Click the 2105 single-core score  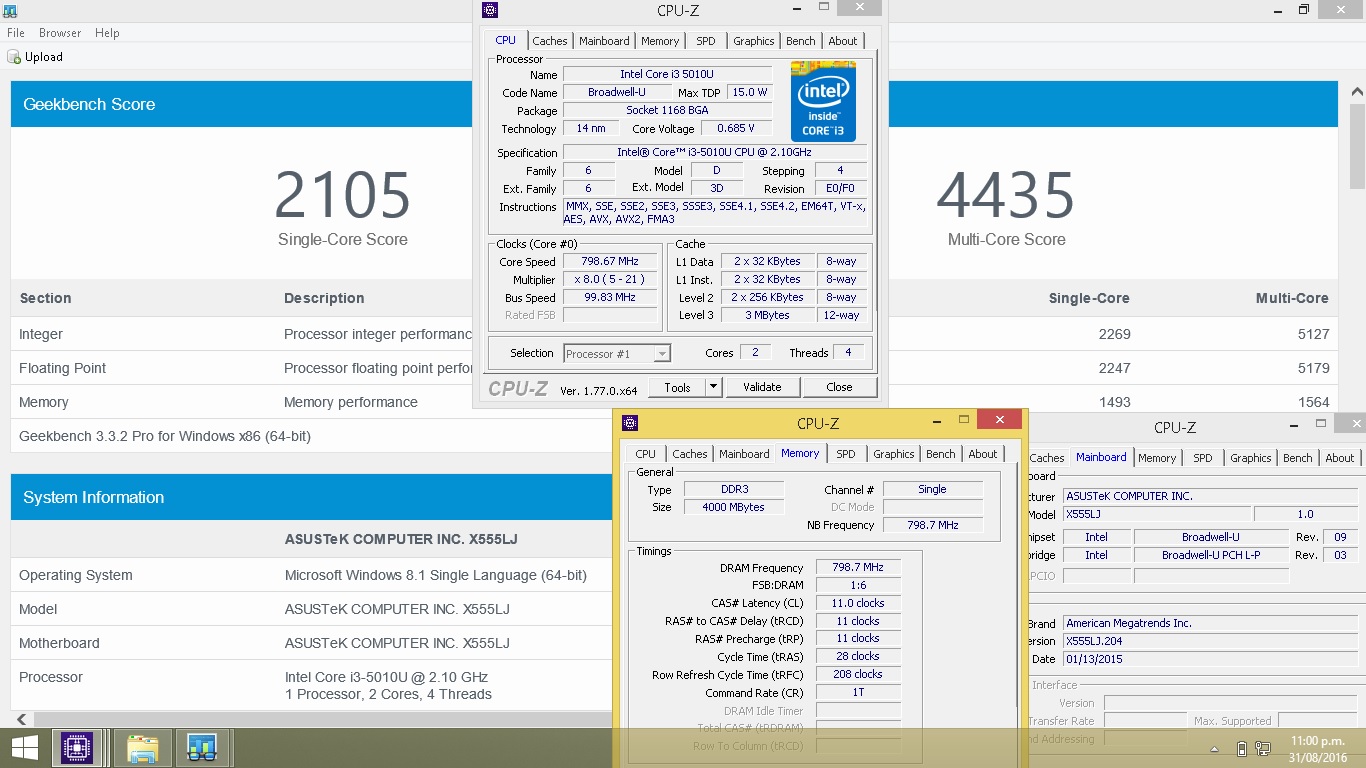[343, 195]
